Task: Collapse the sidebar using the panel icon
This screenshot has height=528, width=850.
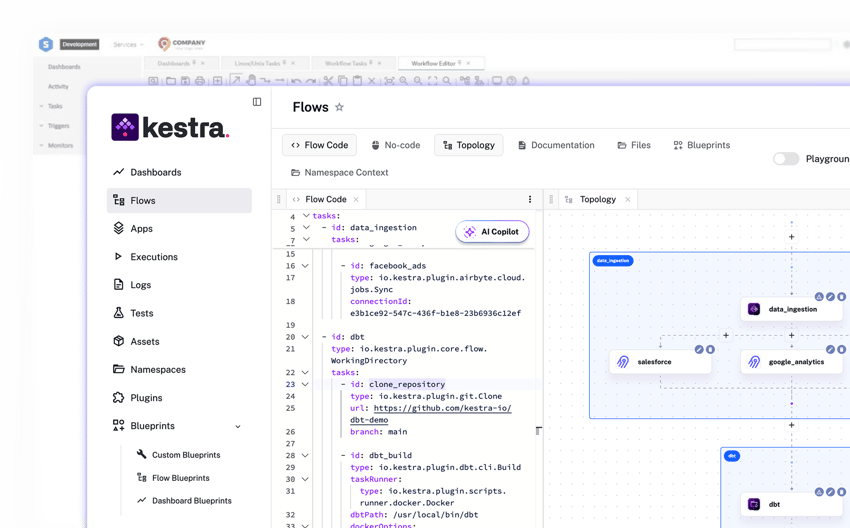Action: click(x=257, y=102)
